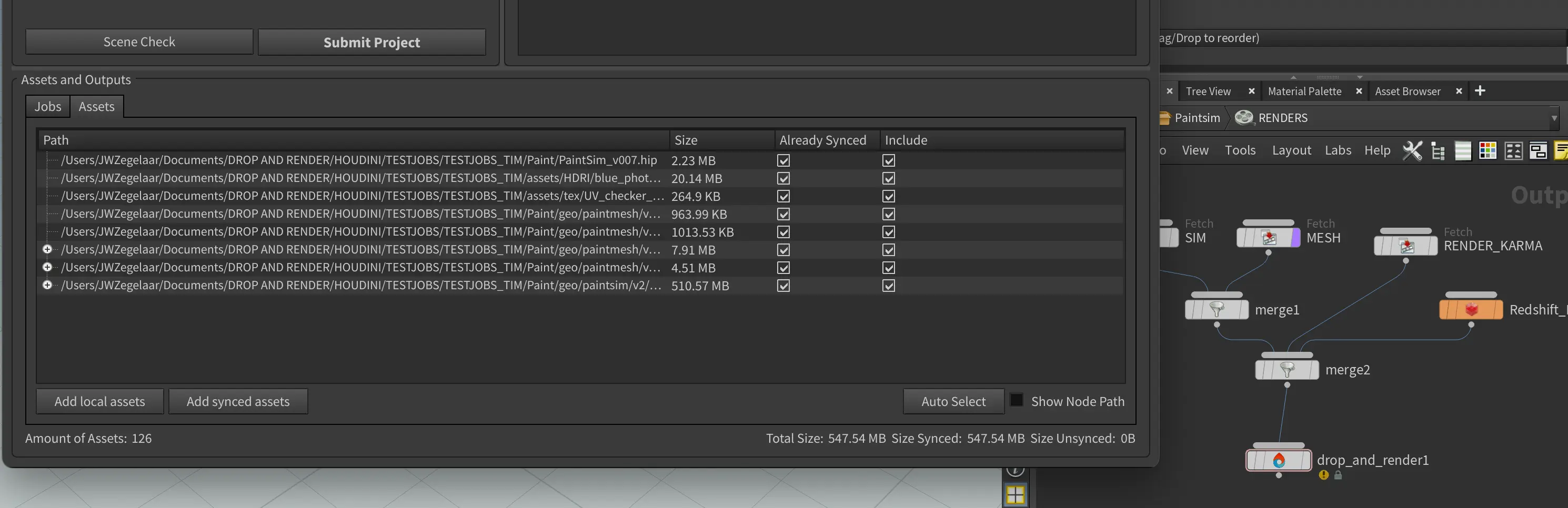Select the Redshift node icon

pos(1471,310)
